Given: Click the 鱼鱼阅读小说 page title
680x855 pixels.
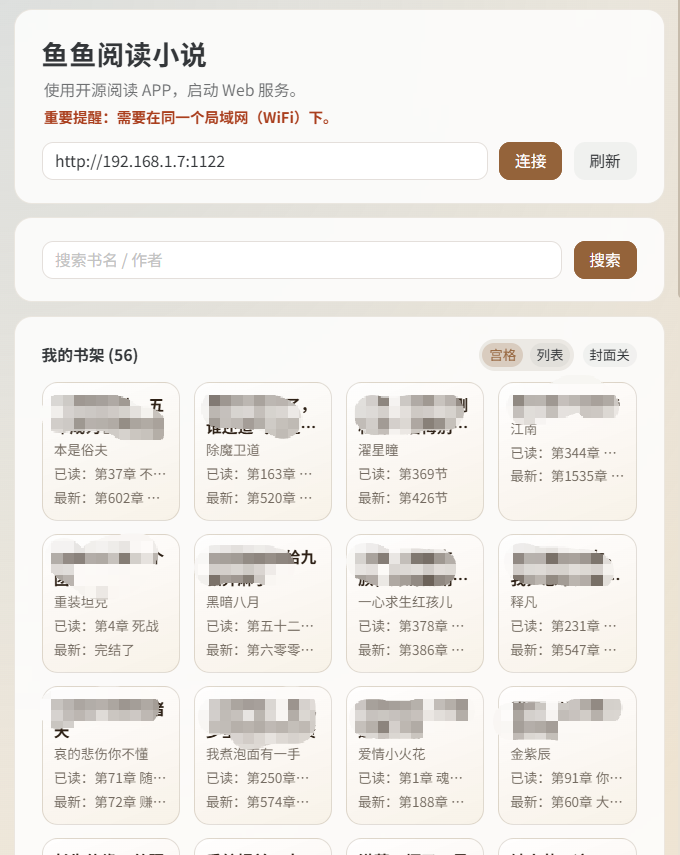Looking at the screenshot, I should 124,55.
